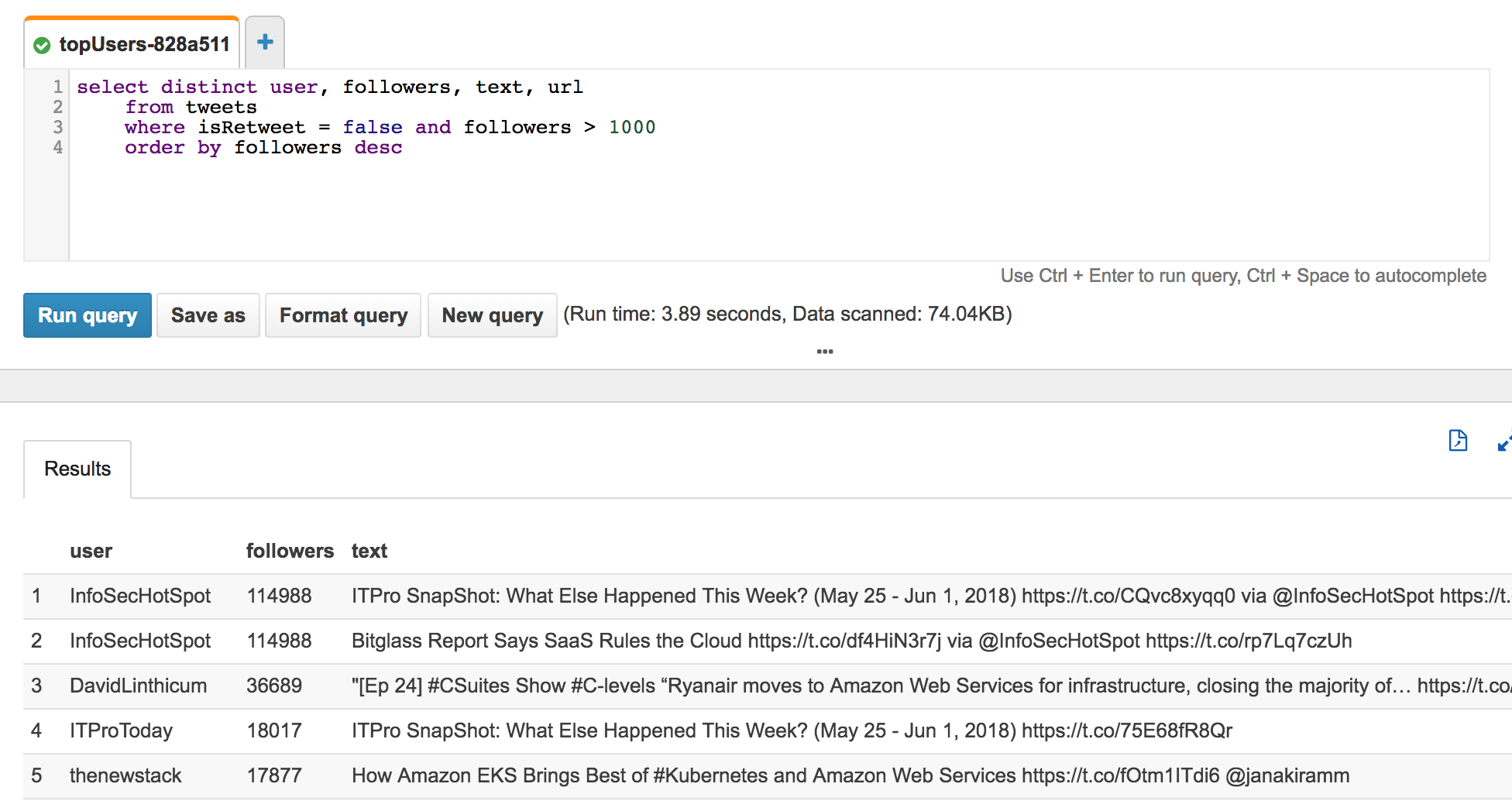Expand results panel with diagonal arrows icon
This screenshot has height=801, width=1512.
coord(1504,442)
